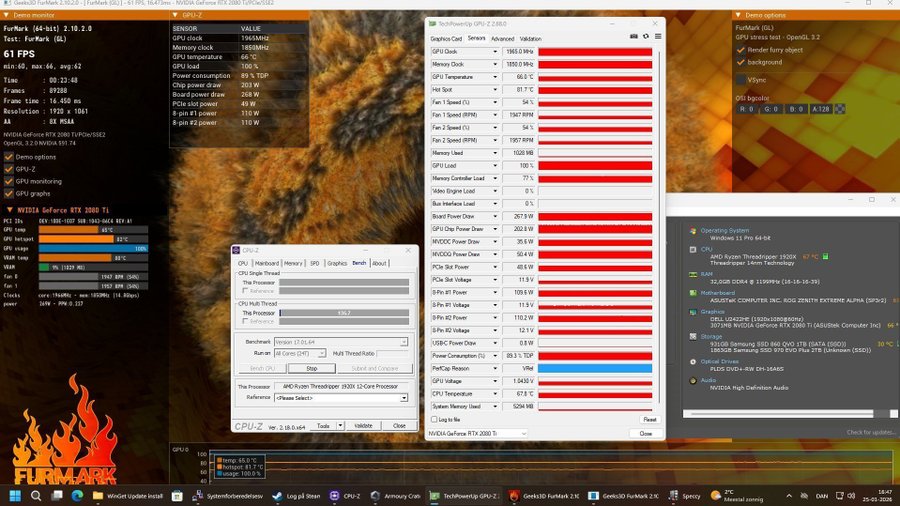Screen dimensions: 900x506
Task: Open the Mainboard tab in CPU-Z
Action: coord(267,263)
